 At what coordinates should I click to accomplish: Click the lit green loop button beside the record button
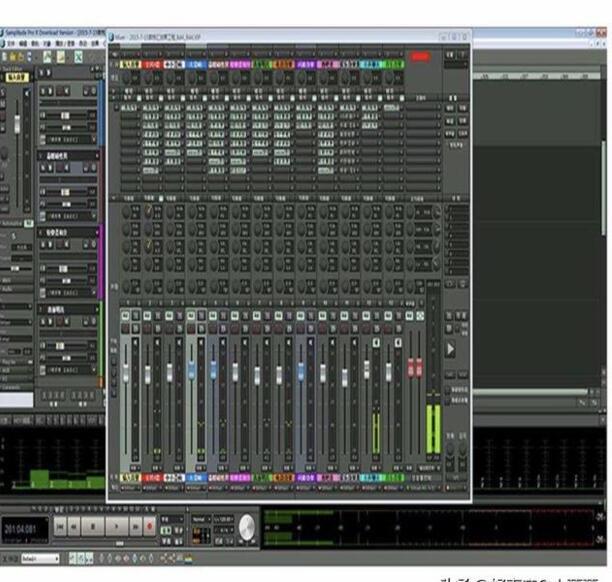tap(165, 530)
